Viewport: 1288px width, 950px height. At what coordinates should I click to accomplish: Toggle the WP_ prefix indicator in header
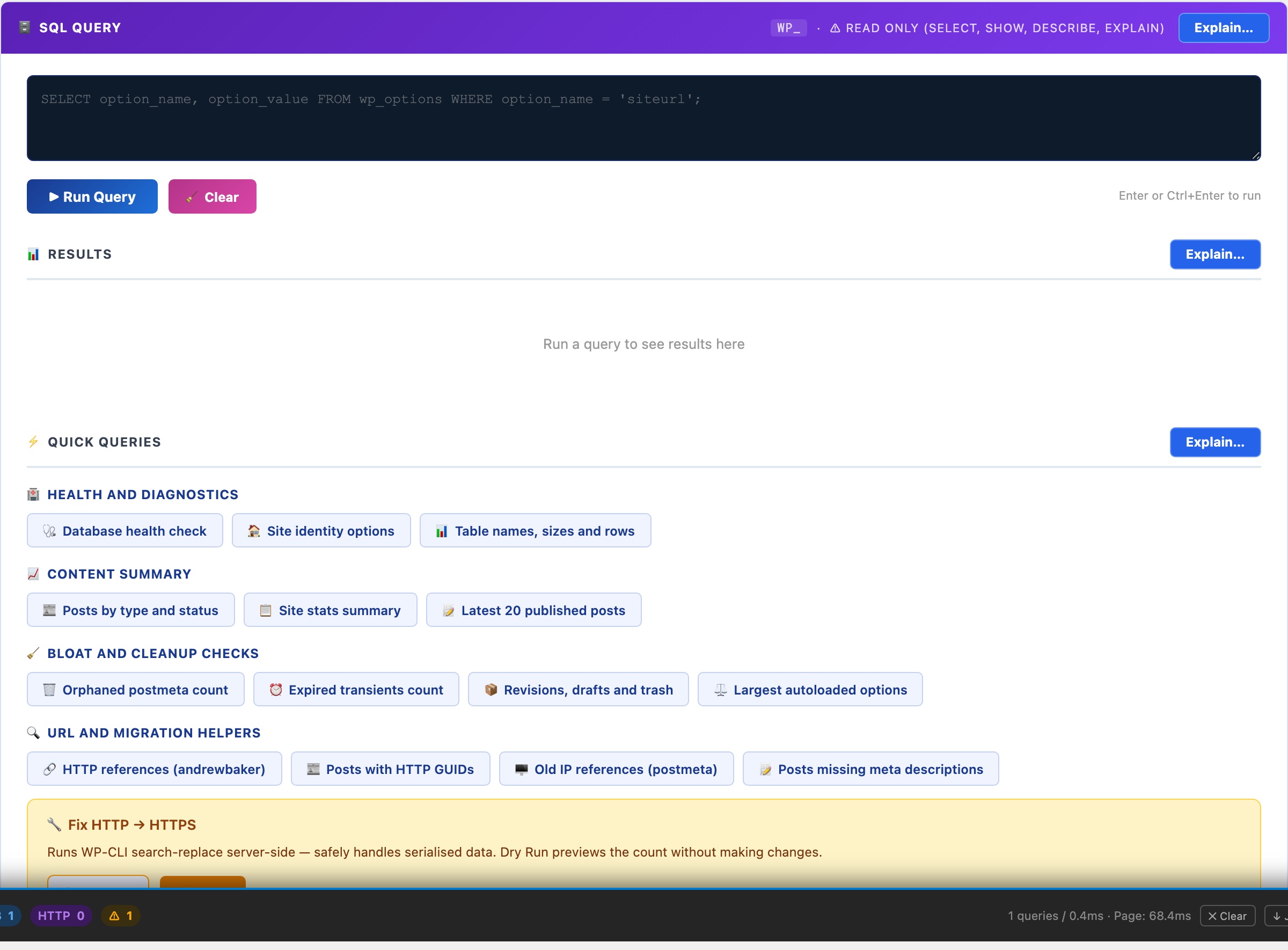[x=788, y=27]
